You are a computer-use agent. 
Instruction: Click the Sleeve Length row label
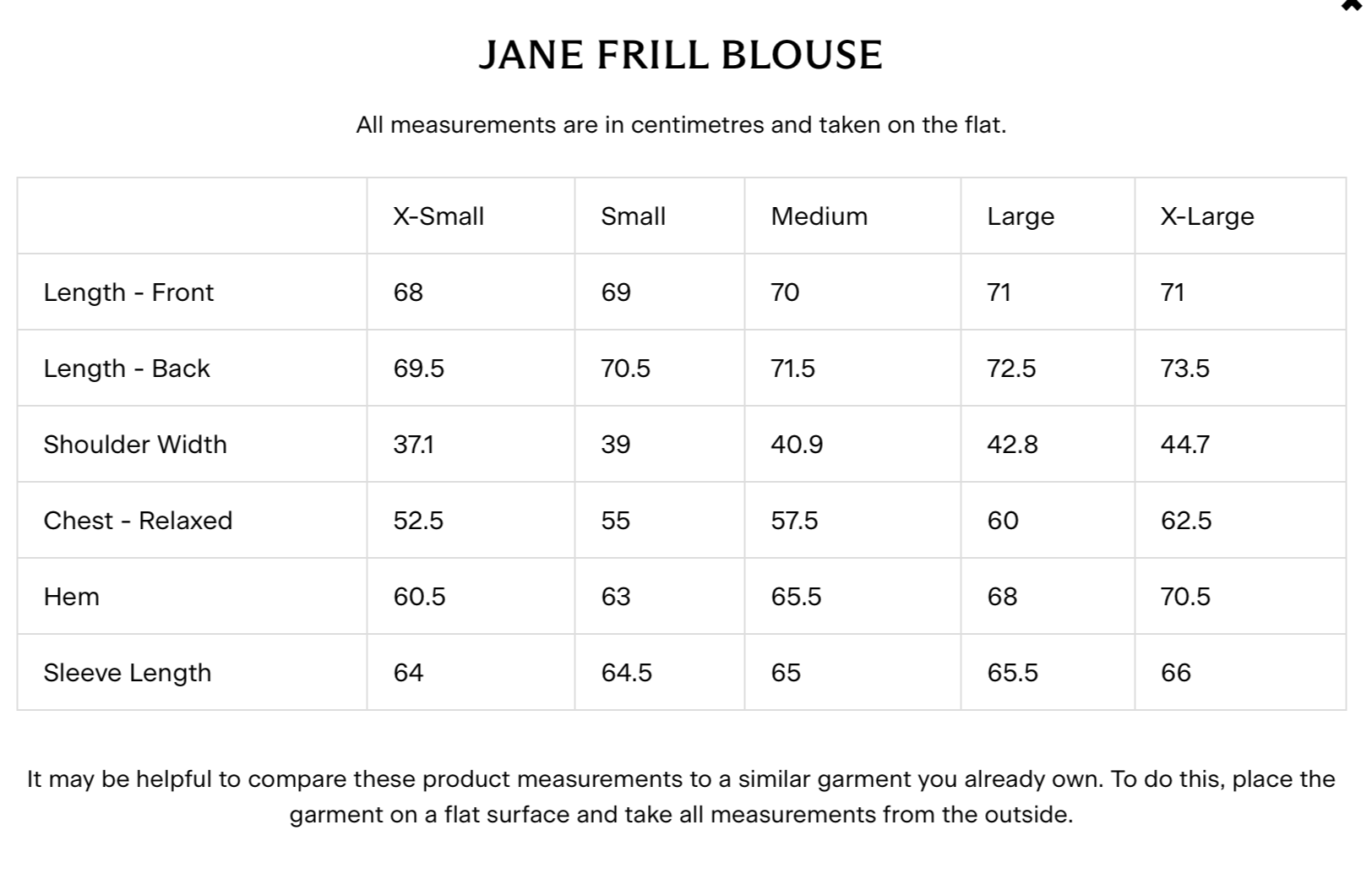click(128, 673)
